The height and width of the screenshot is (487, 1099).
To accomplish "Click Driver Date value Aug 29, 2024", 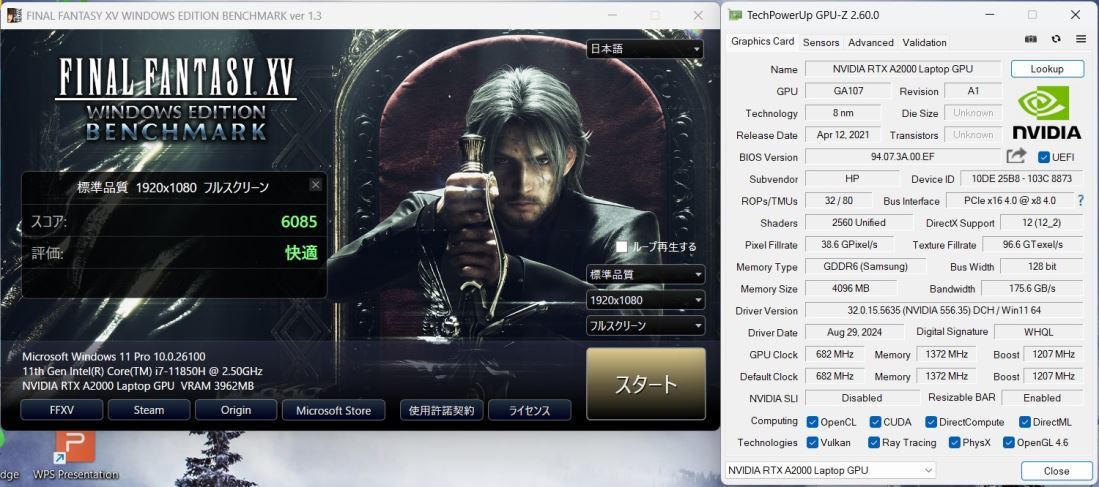I will [x=854, y=332].
